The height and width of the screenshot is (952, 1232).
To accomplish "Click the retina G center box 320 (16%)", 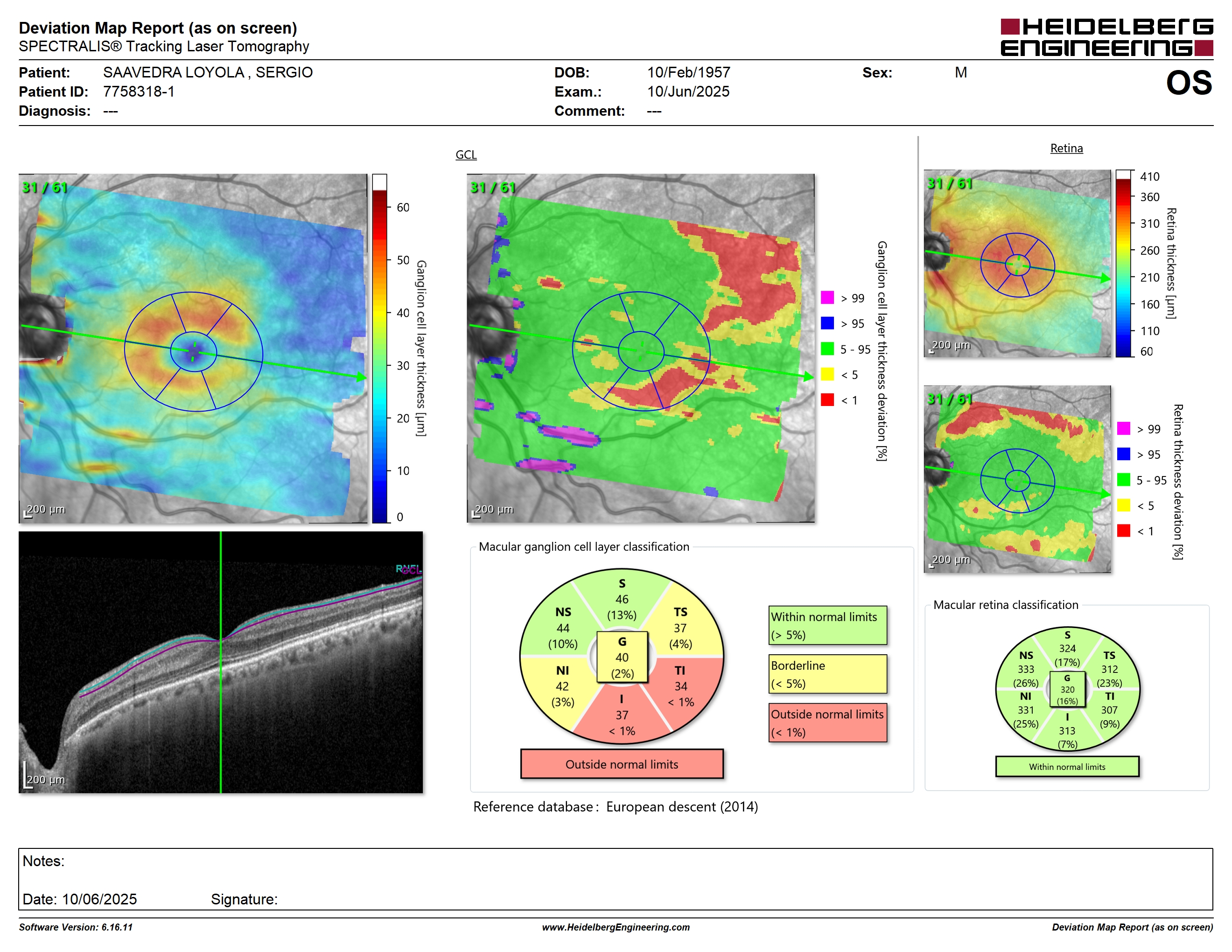I will tap(1067, 689).
